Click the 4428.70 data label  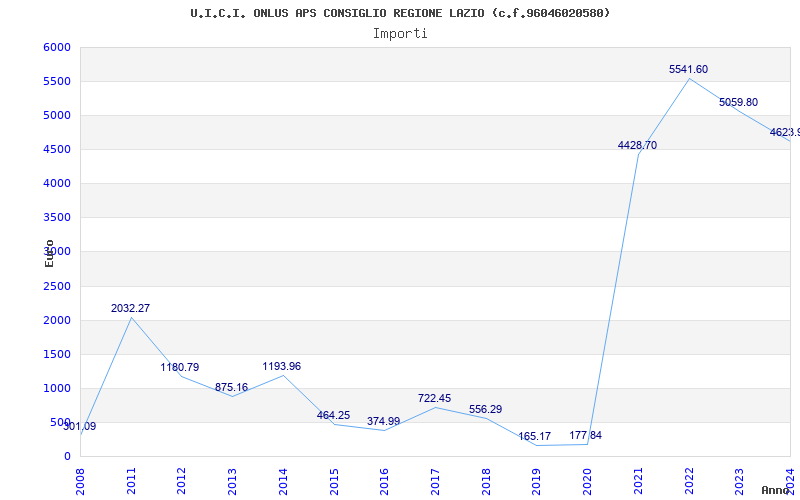tap(637, 145)
